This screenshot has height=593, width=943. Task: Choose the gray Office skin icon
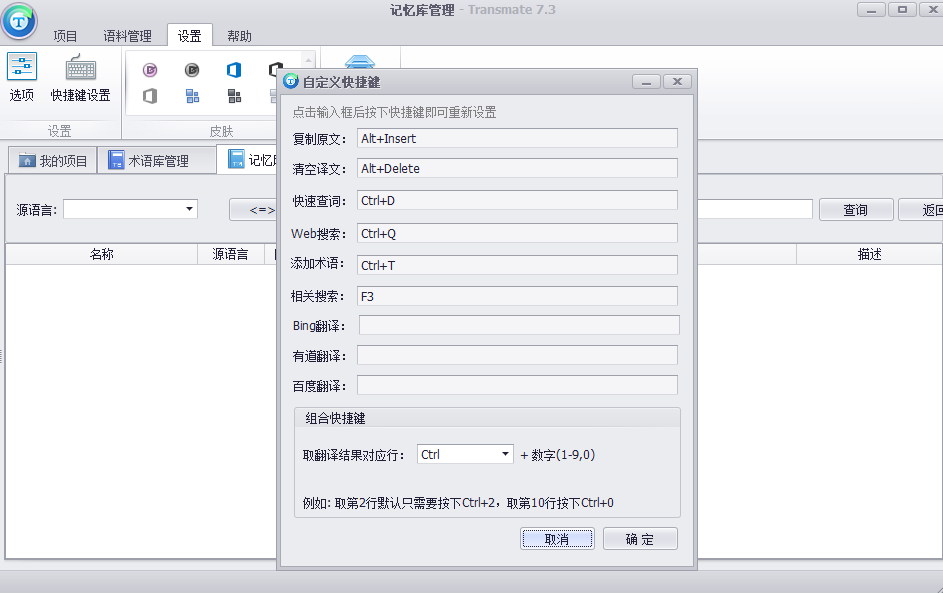150,96
